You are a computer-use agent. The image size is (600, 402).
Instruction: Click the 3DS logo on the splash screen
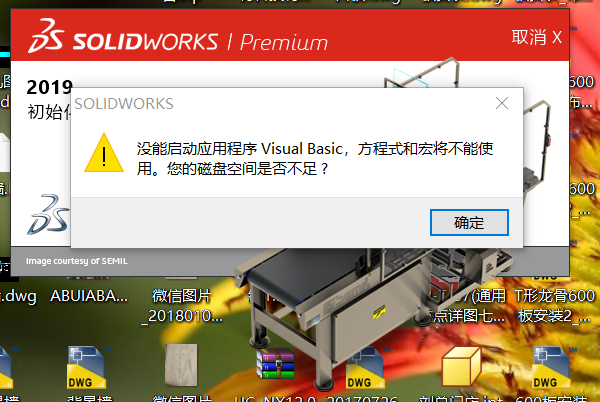pyautogui.click(x=49, y=215)
